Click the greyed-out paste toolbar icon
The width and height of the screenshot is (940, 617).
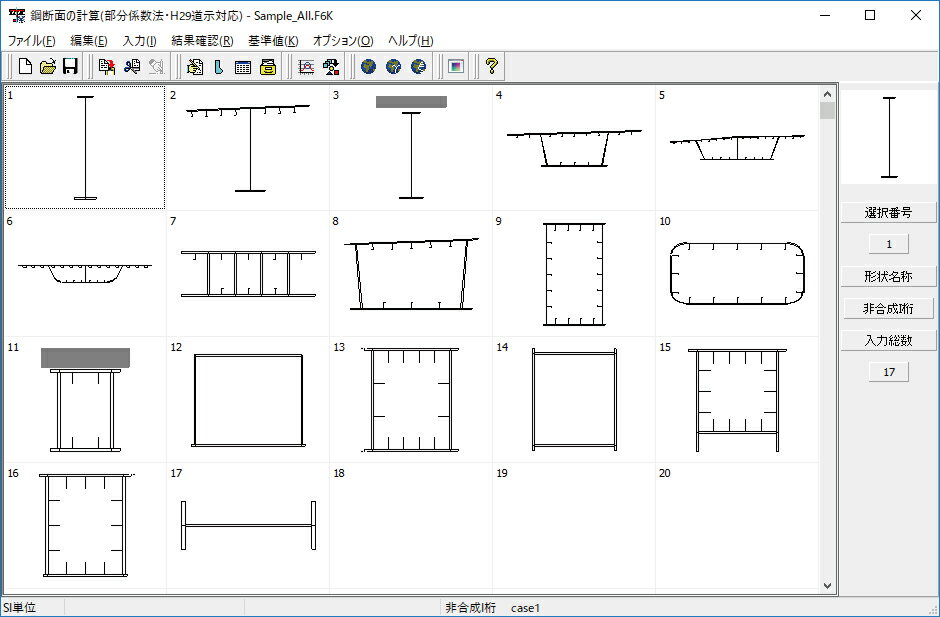pyautogui.click(x=156, y=66)
